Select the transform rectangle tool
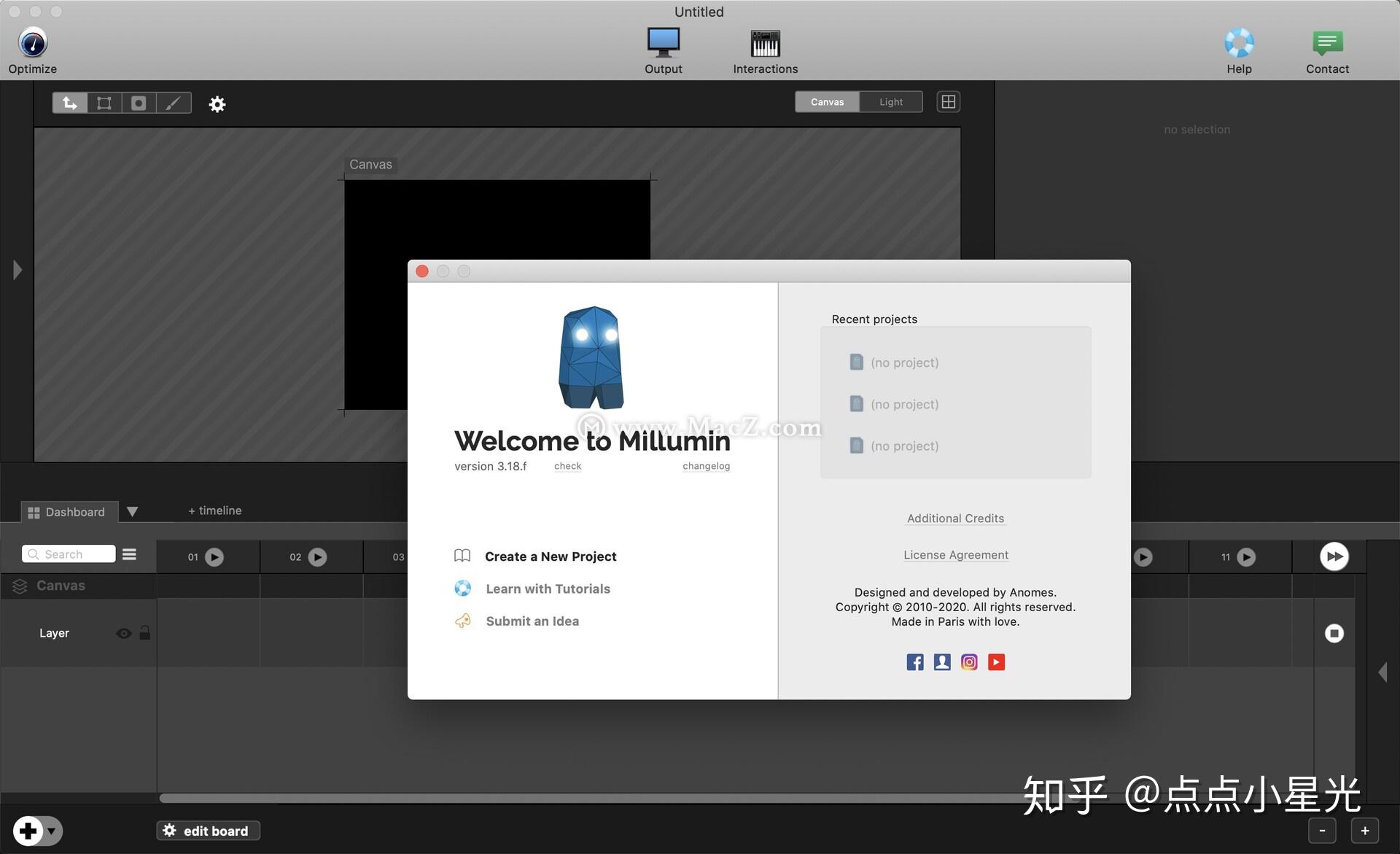The width and height of the screenshot is (1400, 854). (104, 103)
